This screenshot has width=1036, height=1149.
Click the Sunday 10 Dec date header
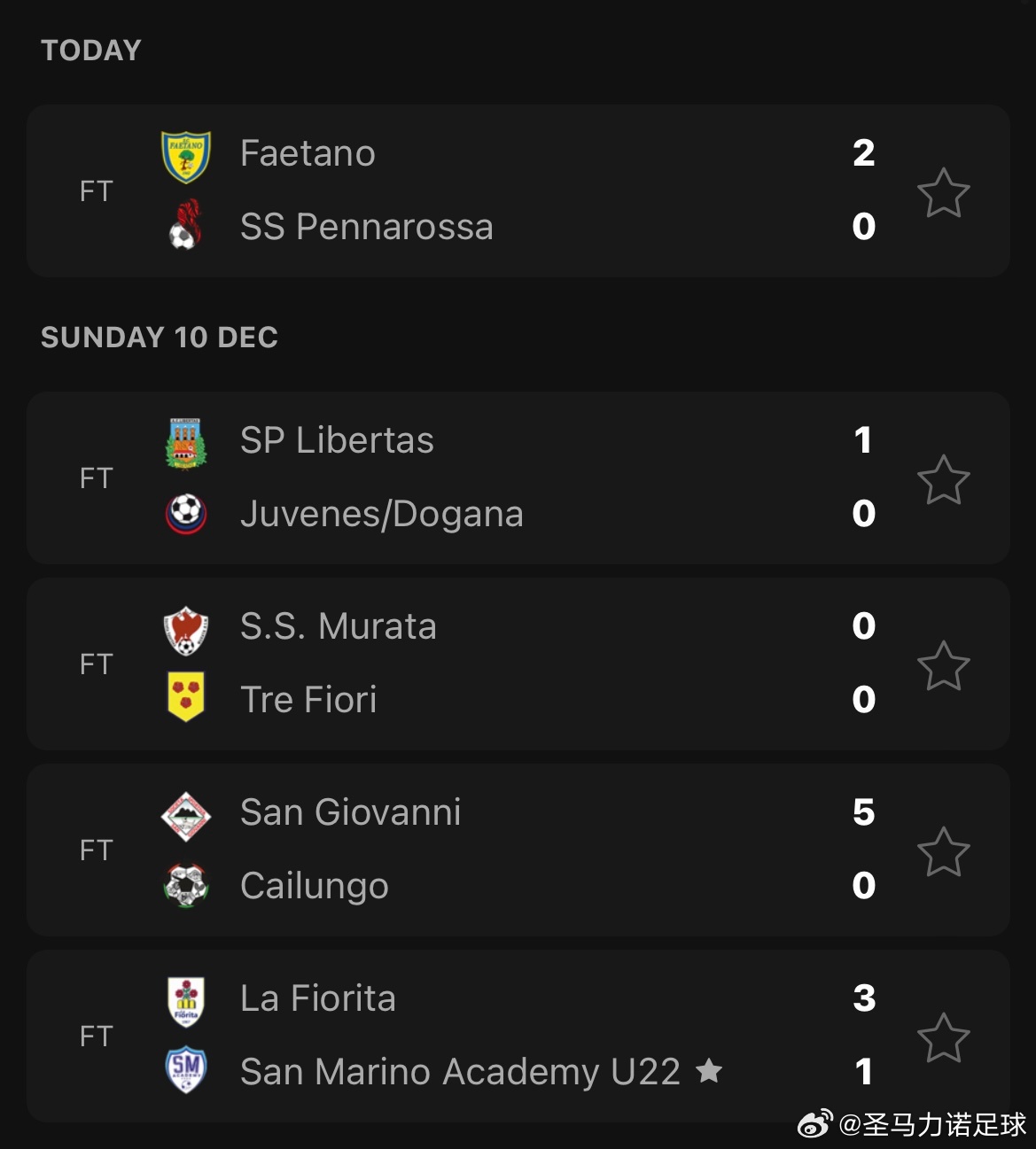click(160, 338)
